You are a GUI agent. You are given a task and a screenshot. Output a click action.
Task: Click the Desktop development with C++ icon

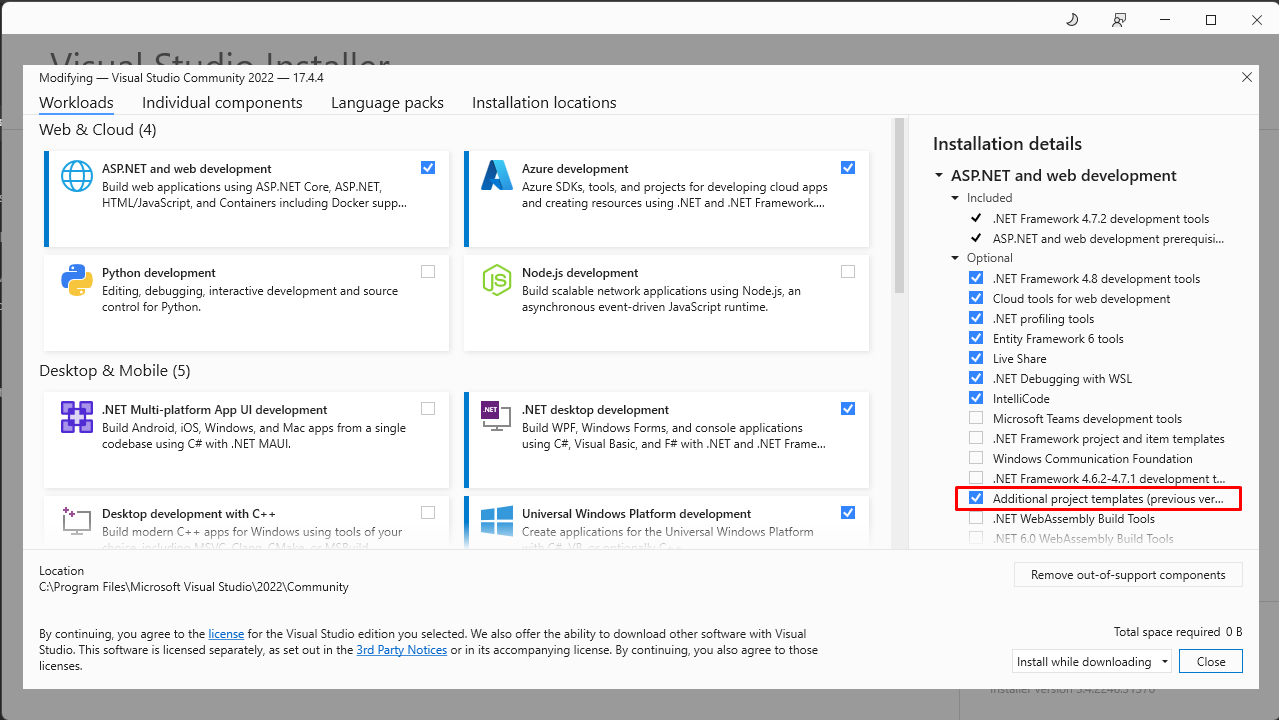[77, 521]
